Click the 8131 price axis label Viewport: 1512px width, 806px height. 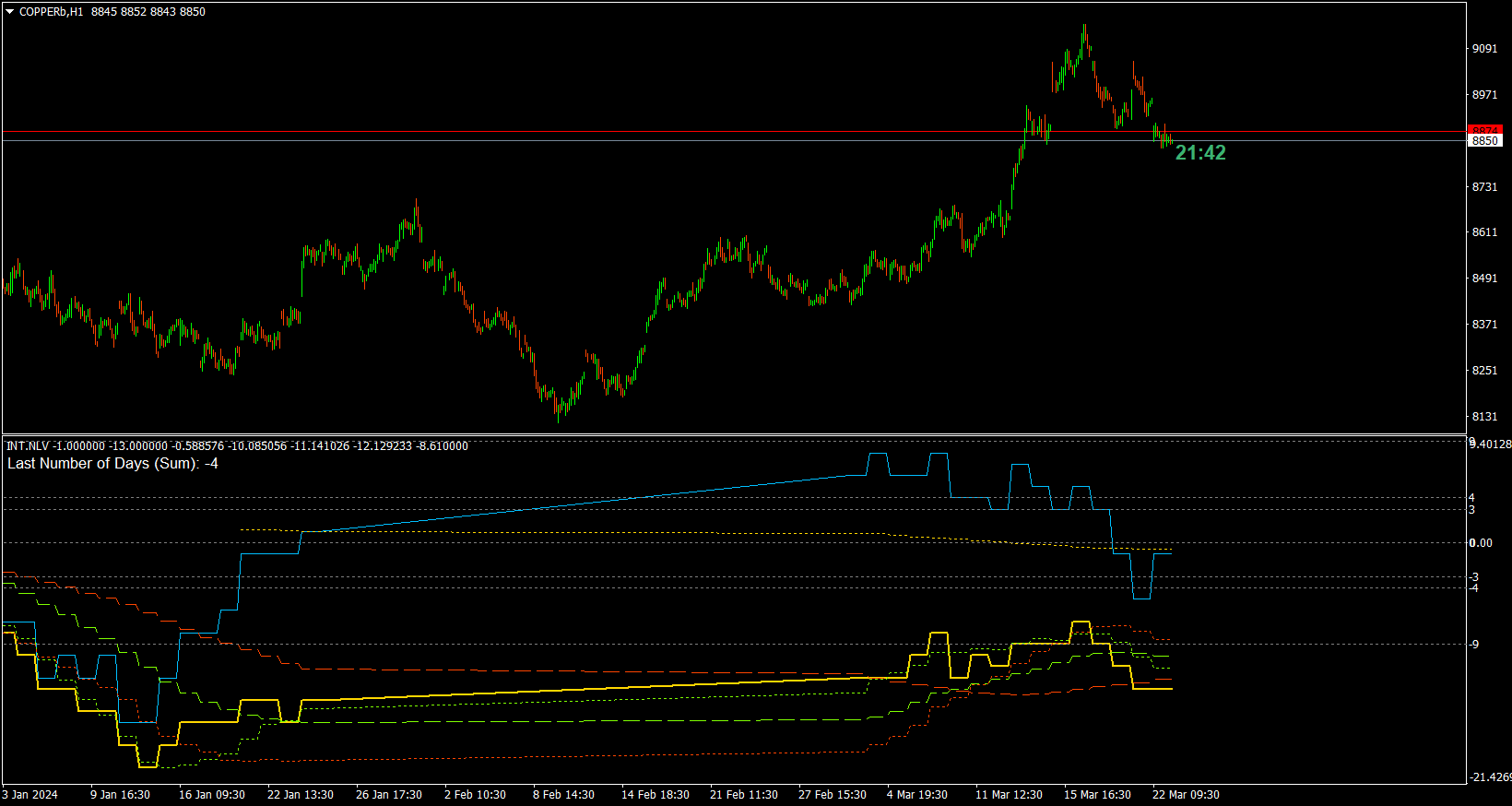1484,417
